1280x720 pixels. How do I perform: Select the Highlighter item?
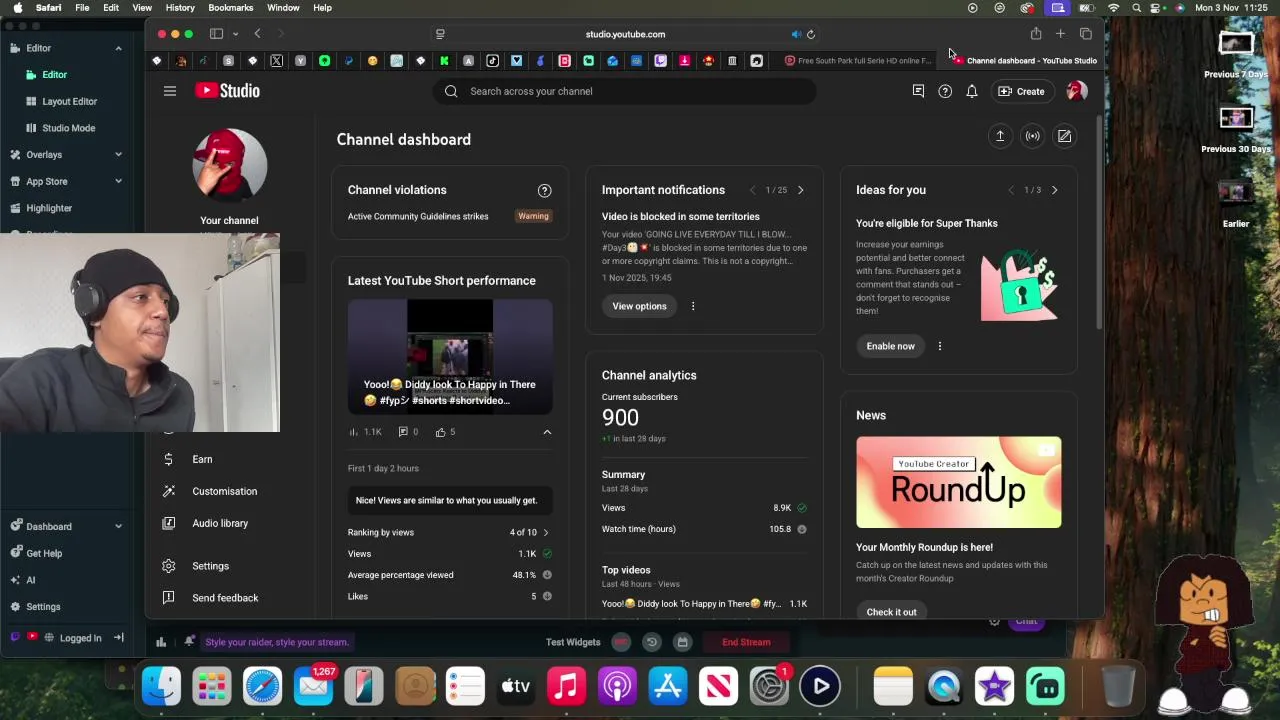[49, 208]
